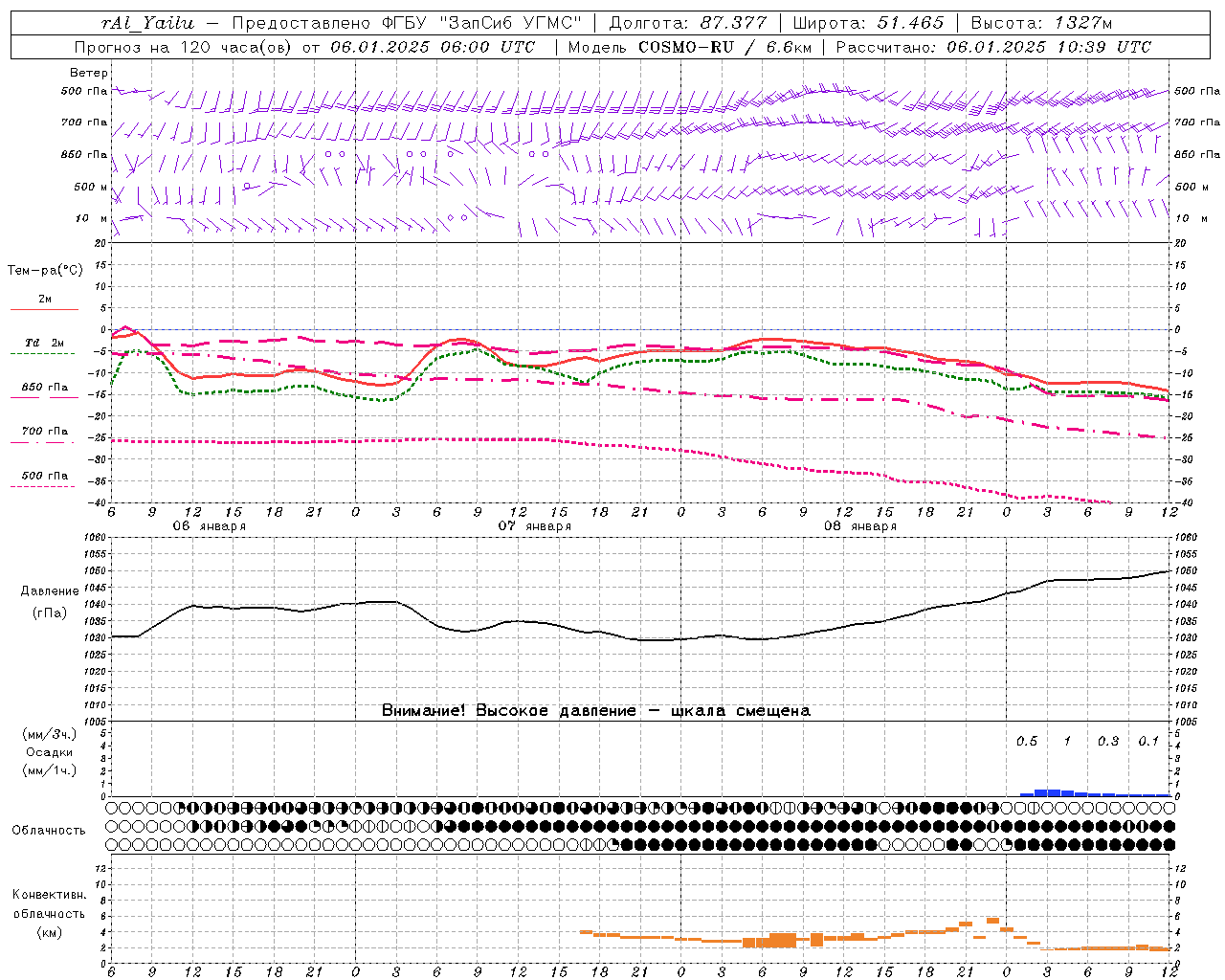Select the (мм/1ч.) precipitation unit label
This screenshot has width=1225, height=980.
point(50,770)
